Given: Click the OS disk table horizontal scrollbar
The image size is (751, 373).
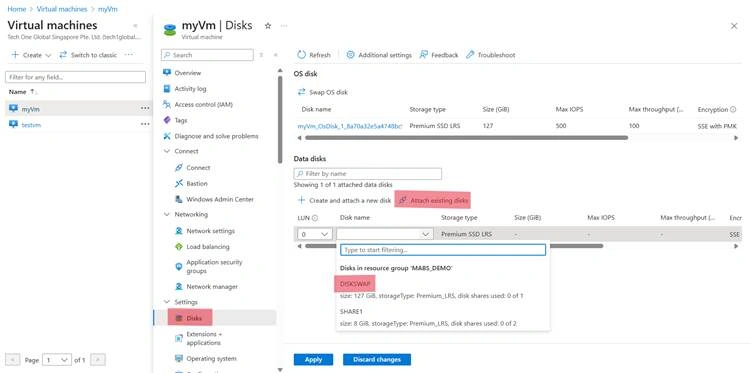Looking at the screenshot, I should (x=466, y=138).
